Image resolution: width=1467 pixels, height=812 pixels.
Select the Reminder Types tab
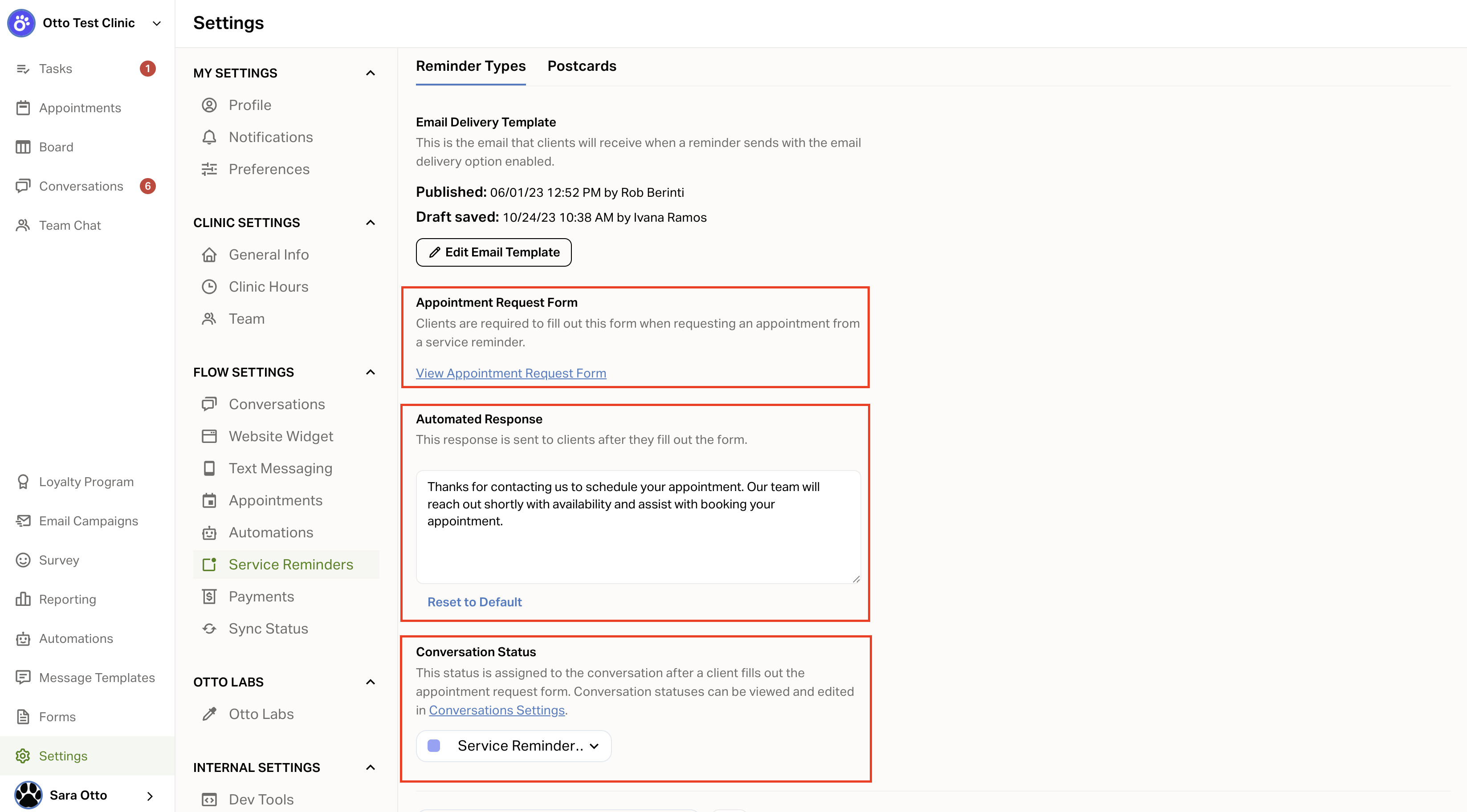[x=470, y=67]
